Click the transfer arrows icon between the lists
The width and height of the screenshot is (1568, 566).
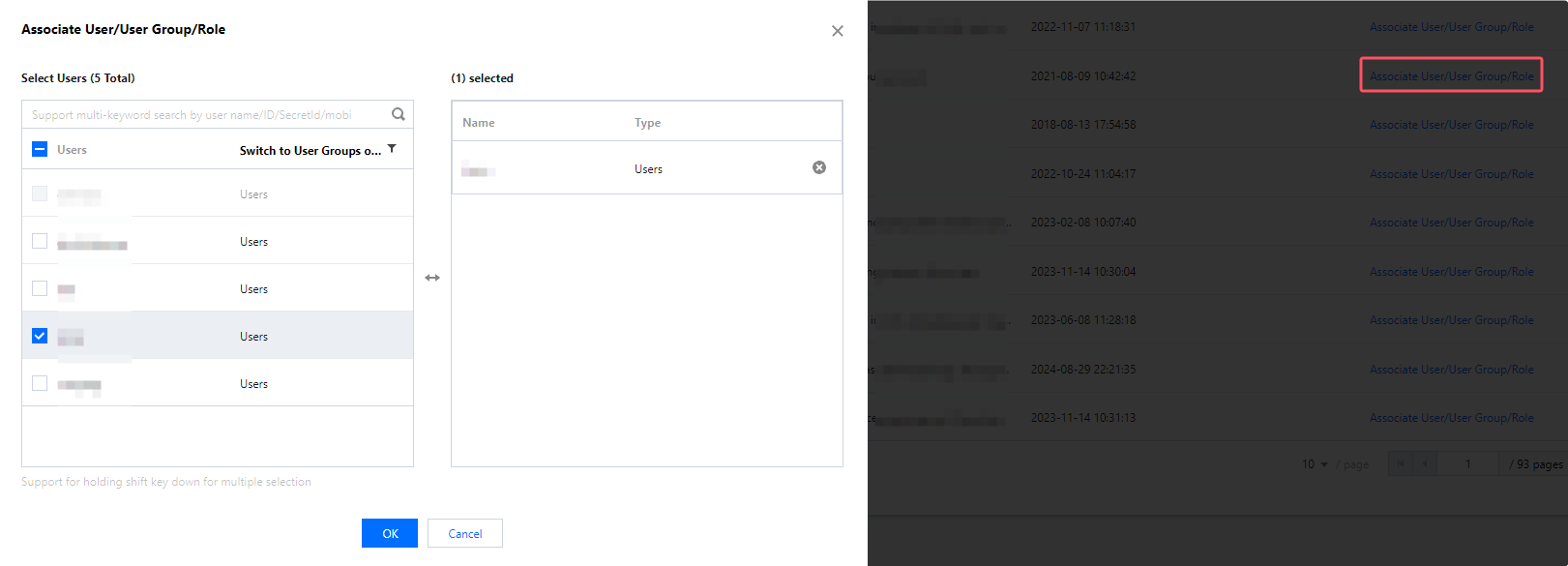coord(432,278)
